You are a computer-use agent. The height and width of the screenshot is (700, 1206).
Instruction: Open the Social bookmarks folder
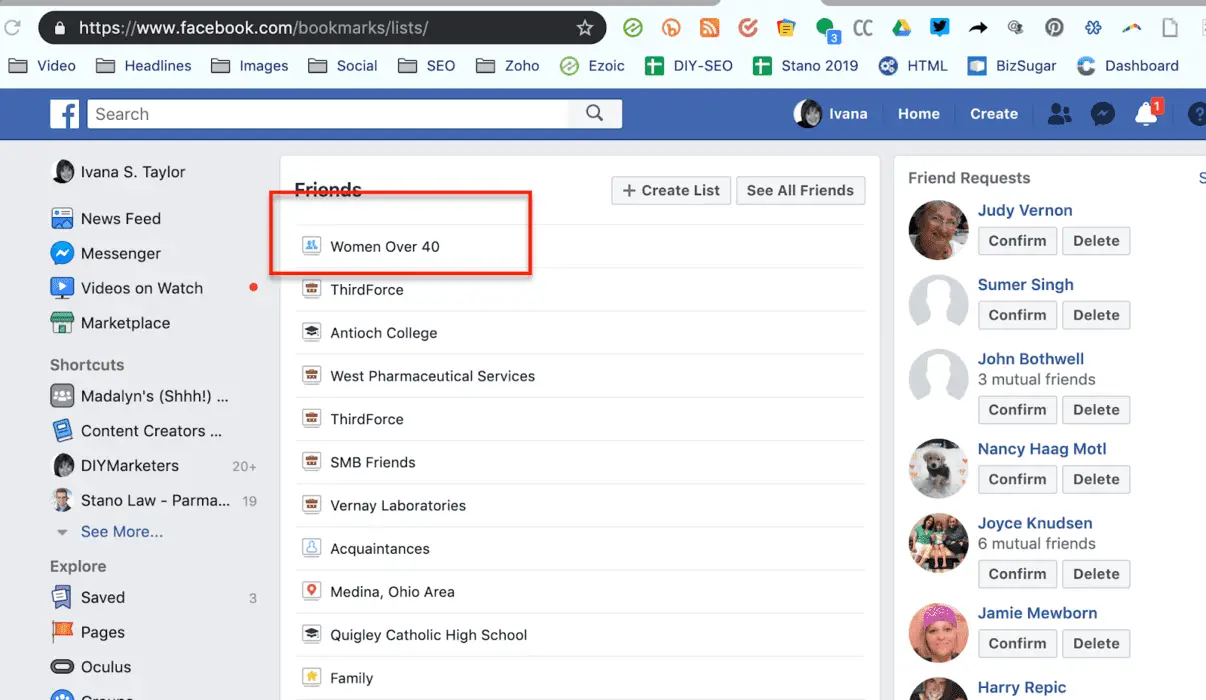(x=343, y=66)
